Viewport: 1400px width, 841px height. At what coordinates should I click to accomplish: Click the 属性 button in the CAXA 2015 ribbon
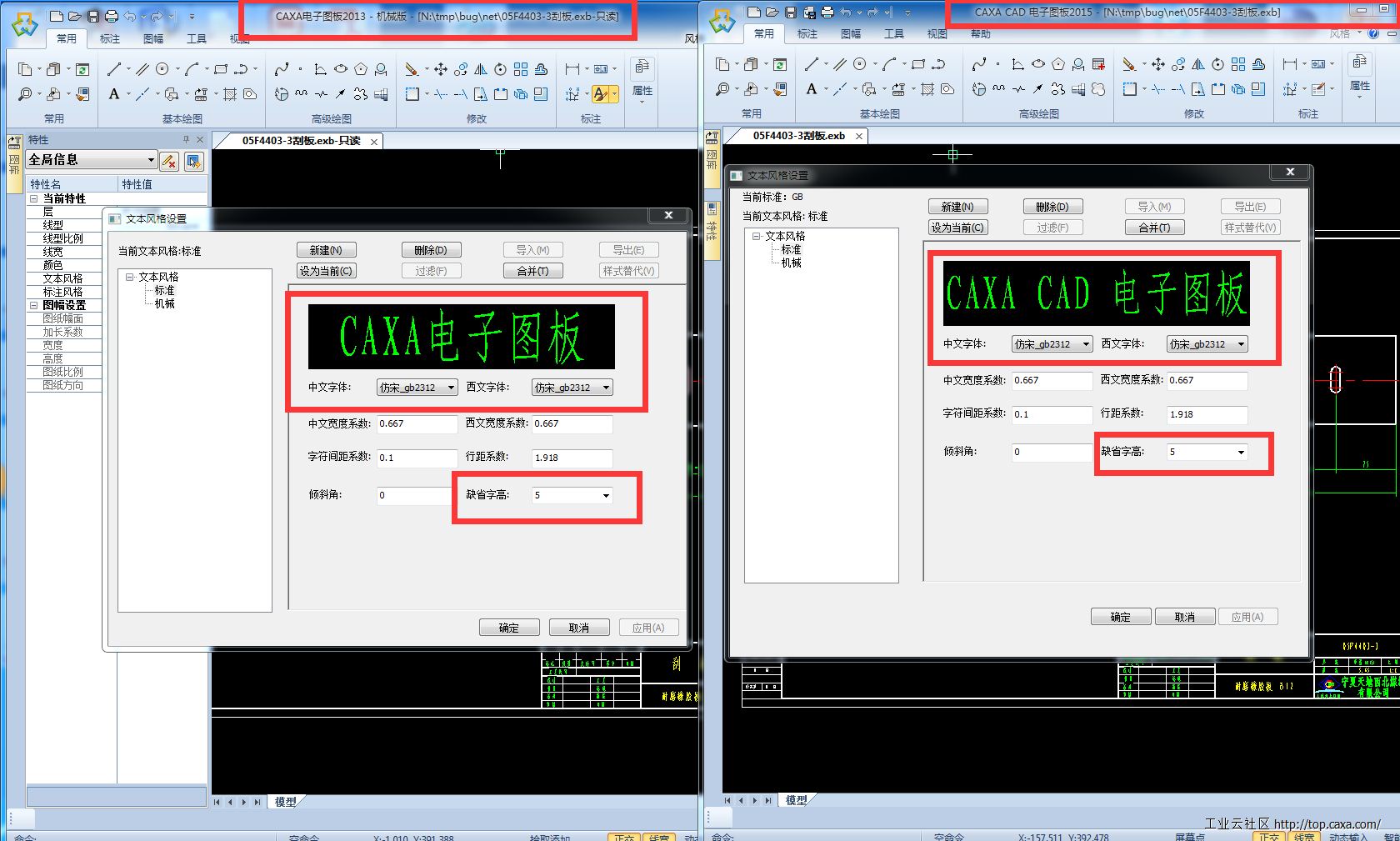[x=1359, y=73]
